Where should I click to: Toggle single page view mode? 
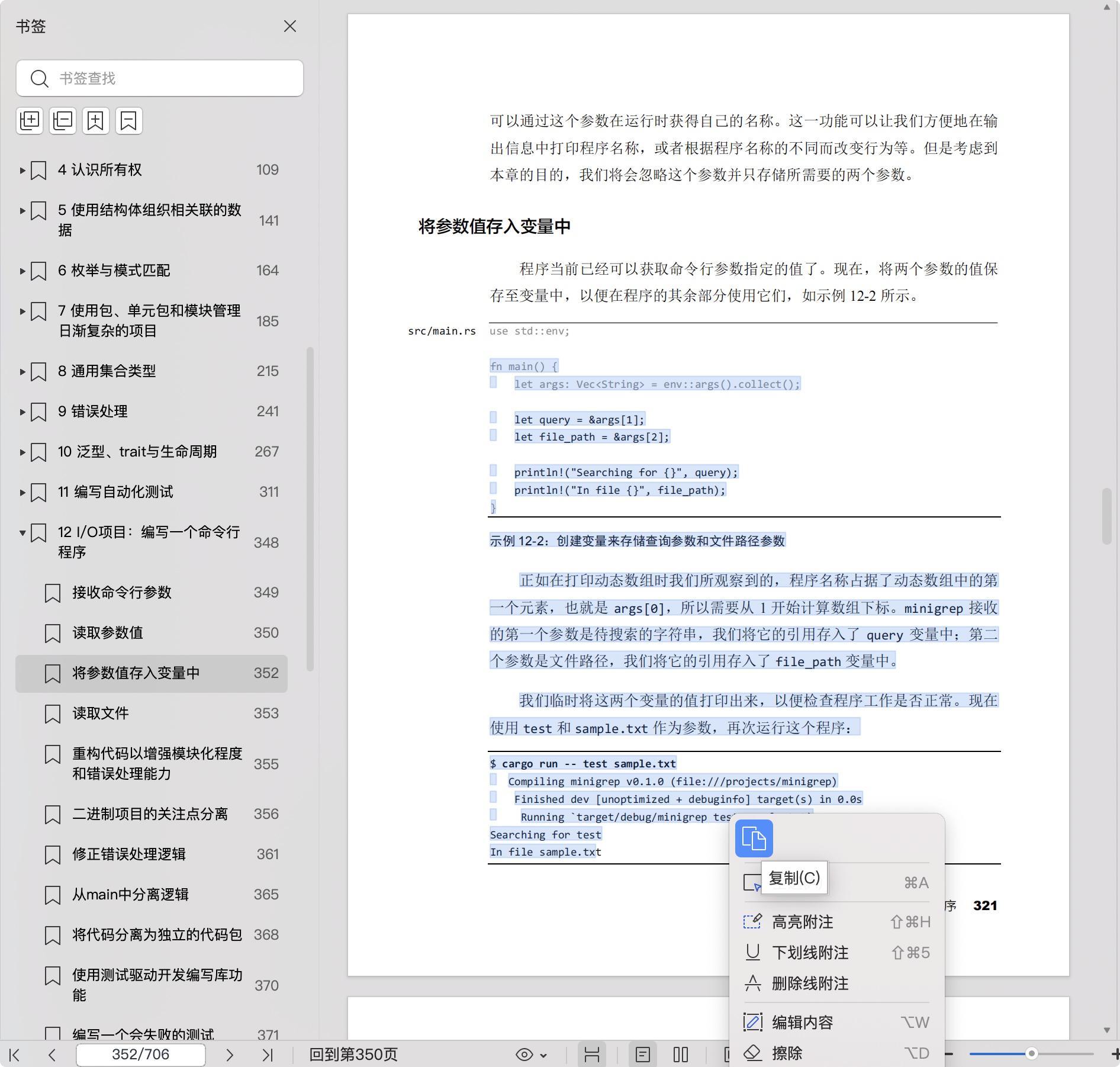[643, 1055]
